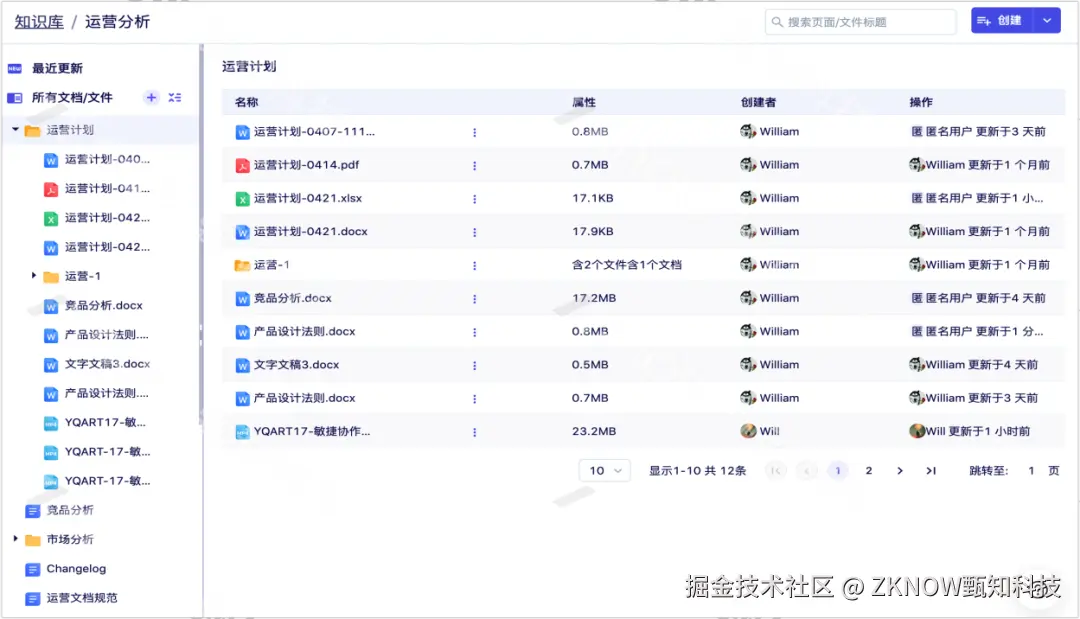Expand the 运营-1 folder in the tree
The width and height of the screenshot is (1080, 619).
tap(34, 275)
